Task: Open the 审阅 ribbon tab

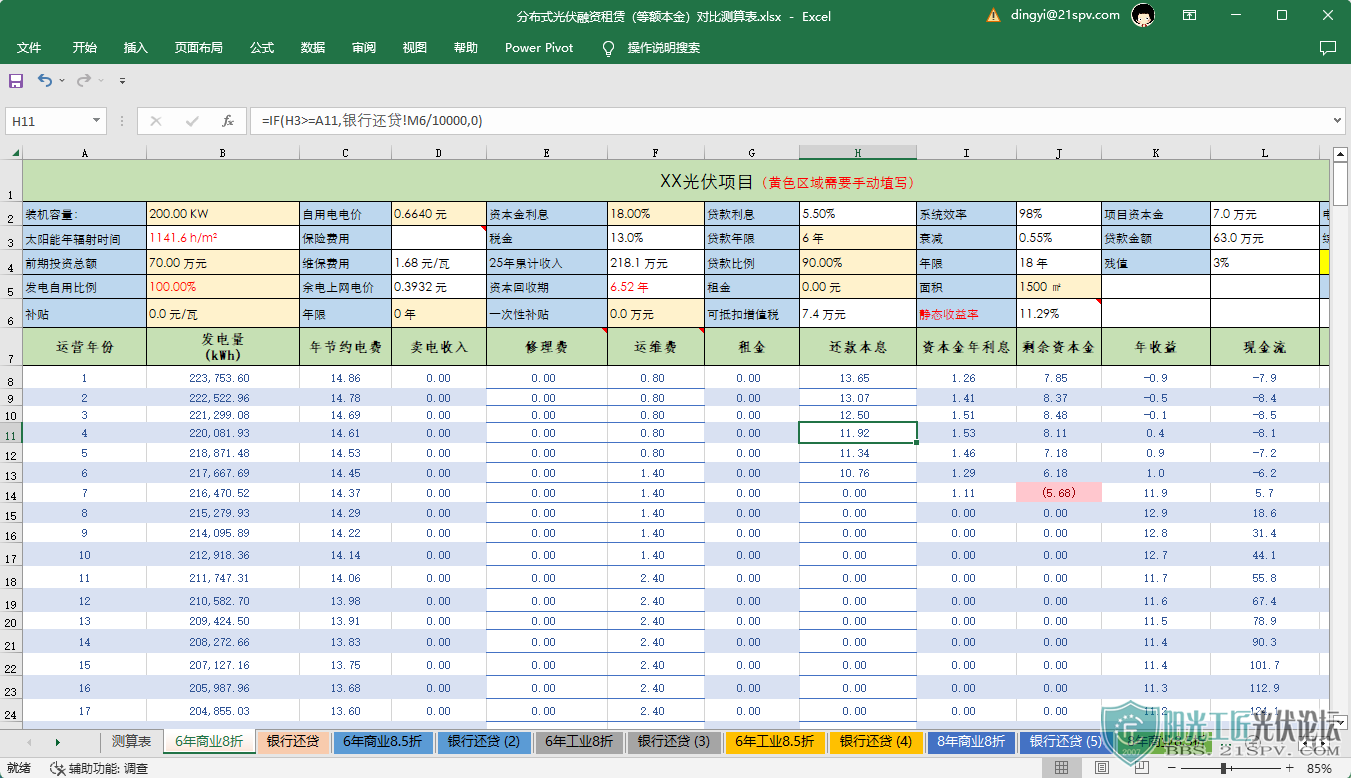Action: tap(364, 48)
